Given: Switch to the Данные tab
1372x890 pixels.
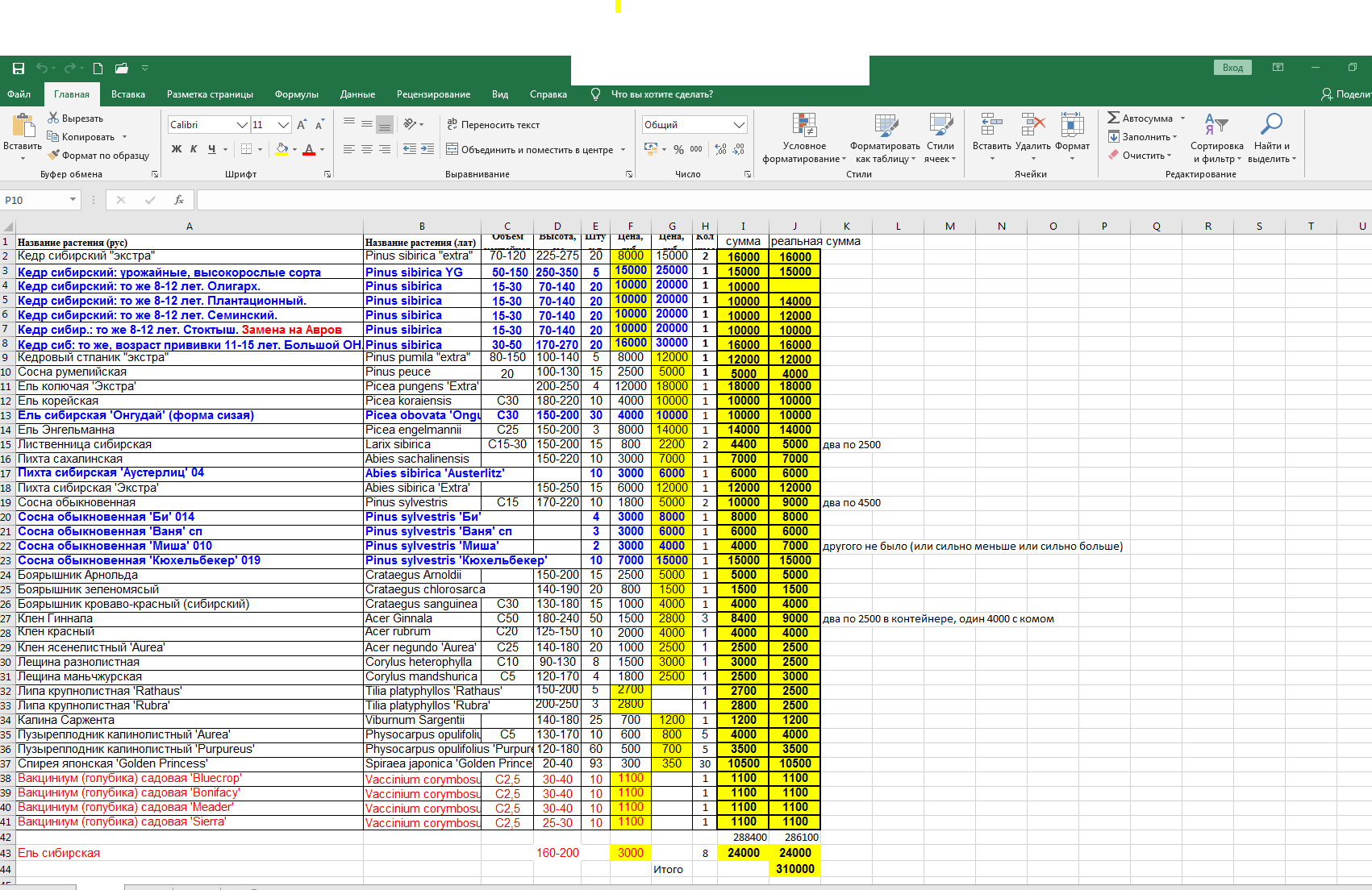Looking at the screenshot, I should pos(357,94).
